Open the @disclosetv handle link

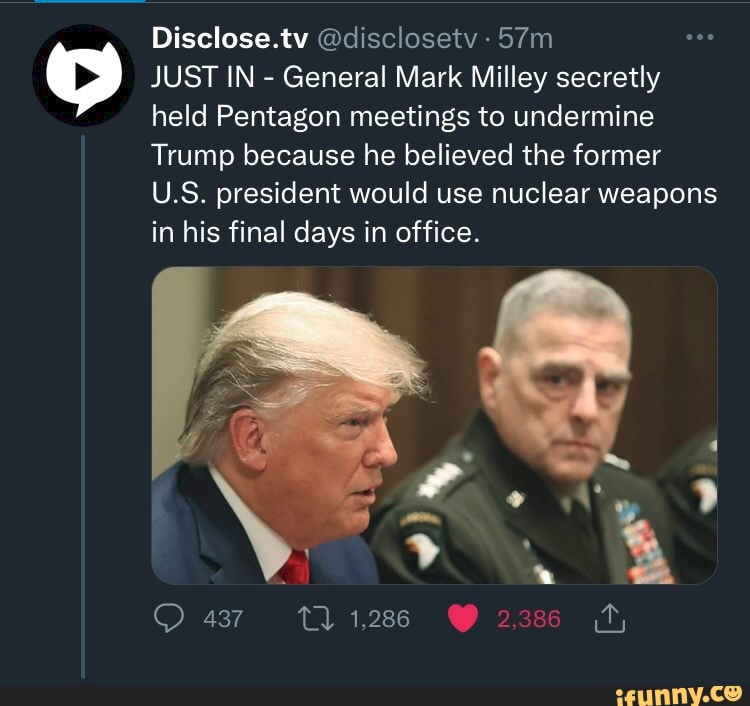point(396,38)
